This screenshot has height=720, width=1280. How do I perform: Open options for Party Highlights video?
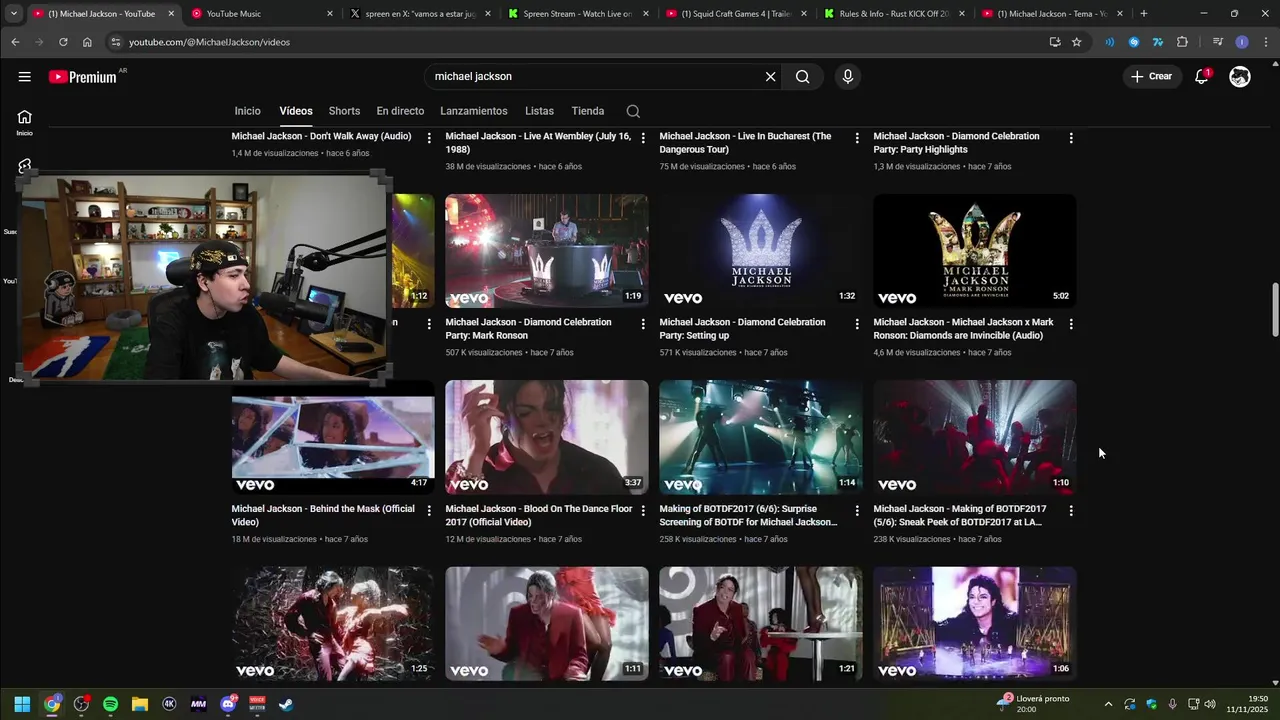tap(1071, 138)
